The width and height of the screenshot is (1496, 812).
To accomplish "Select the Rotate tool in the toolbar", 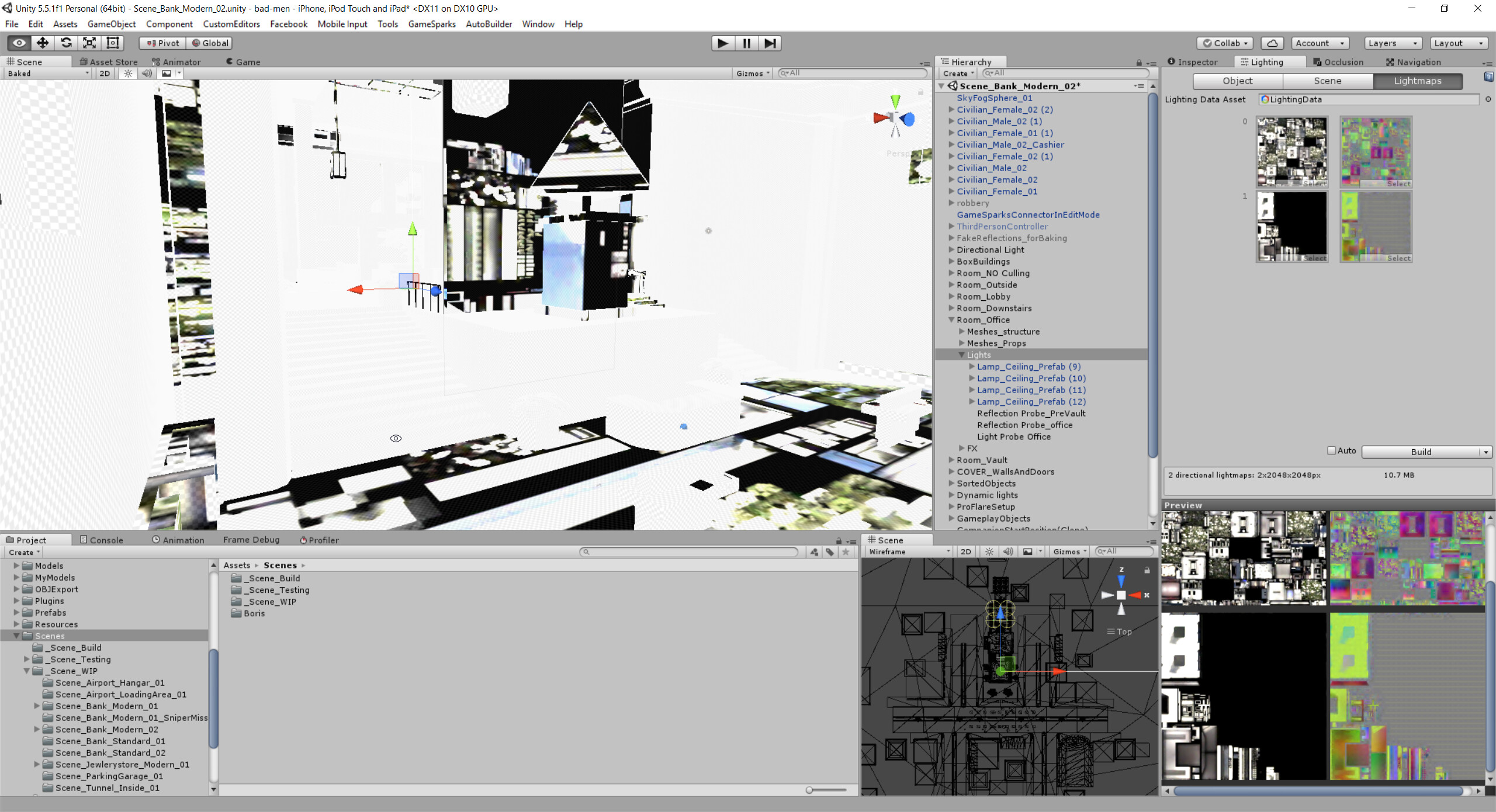I will [66, 43].
